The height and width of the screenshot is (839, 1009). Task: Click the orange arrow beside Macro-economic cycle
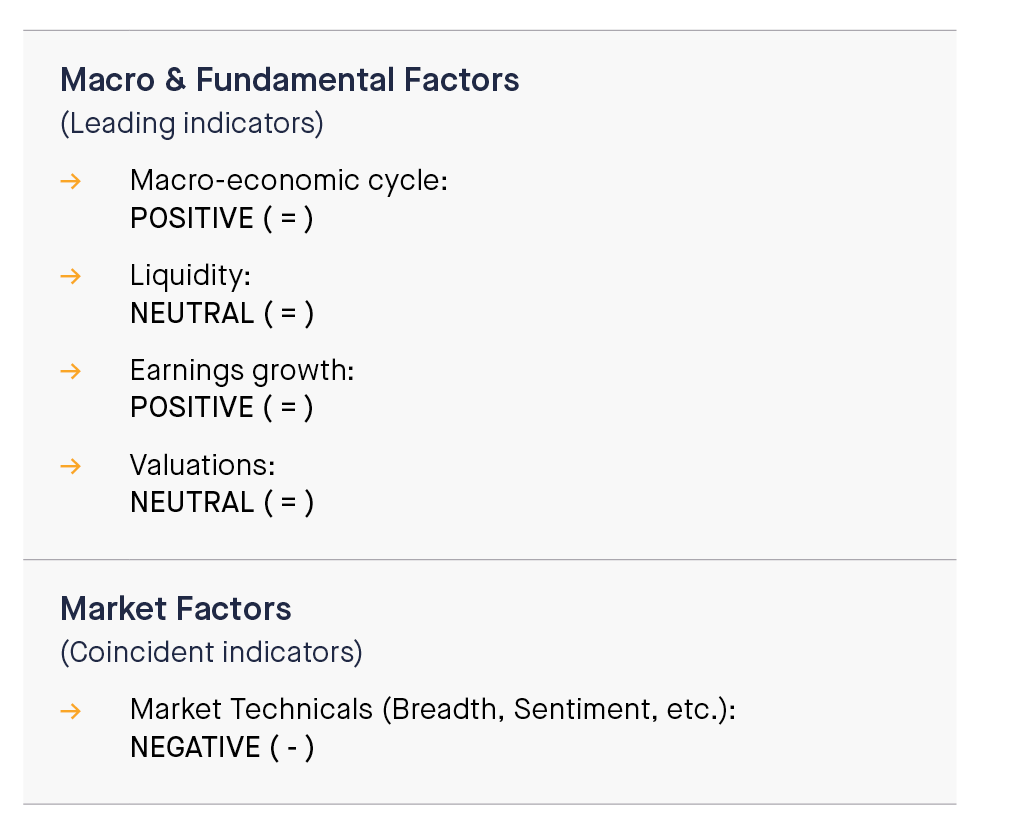(x=71, y=181)
